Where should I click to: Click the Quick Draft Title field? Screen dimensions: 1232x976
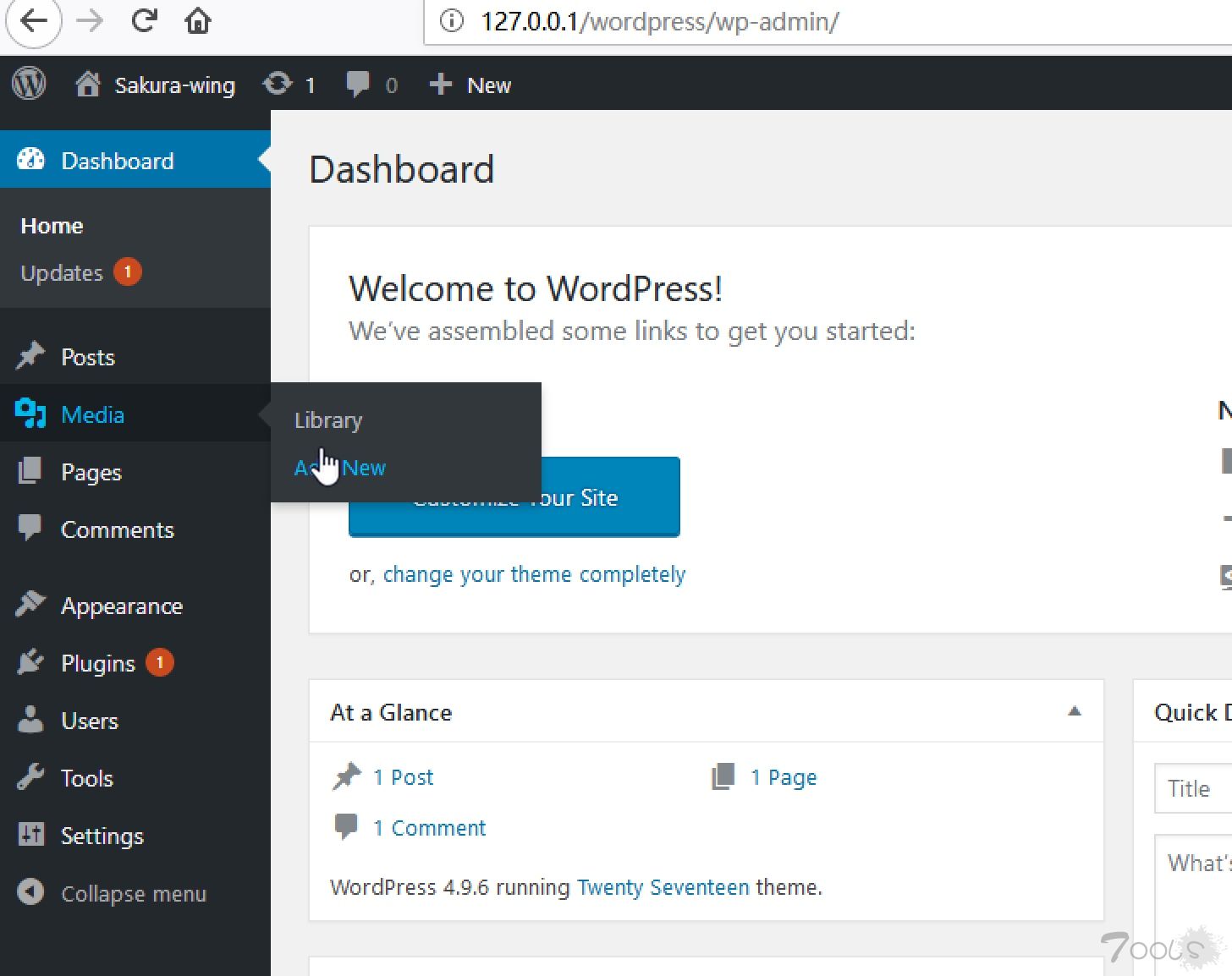1193,788
